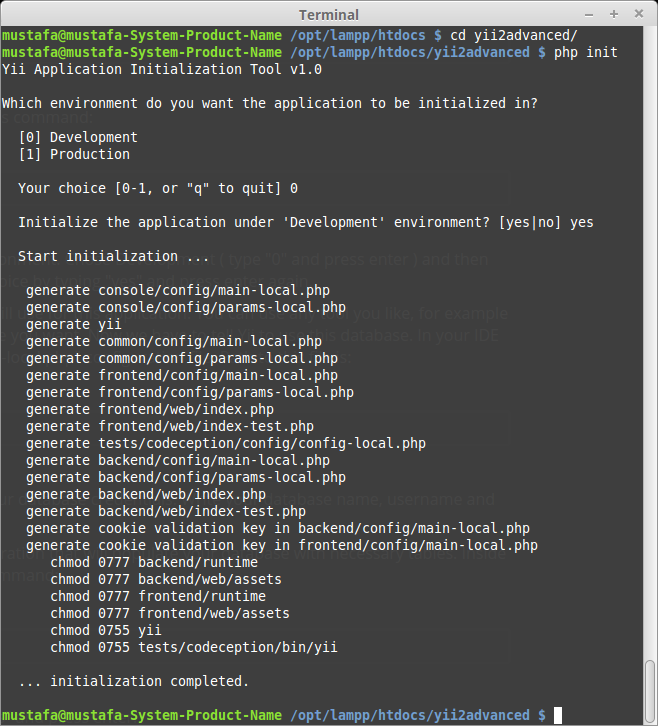Click the 'chmod 0755 yii' line
The image size is (658, 726).
pos(106,630)
